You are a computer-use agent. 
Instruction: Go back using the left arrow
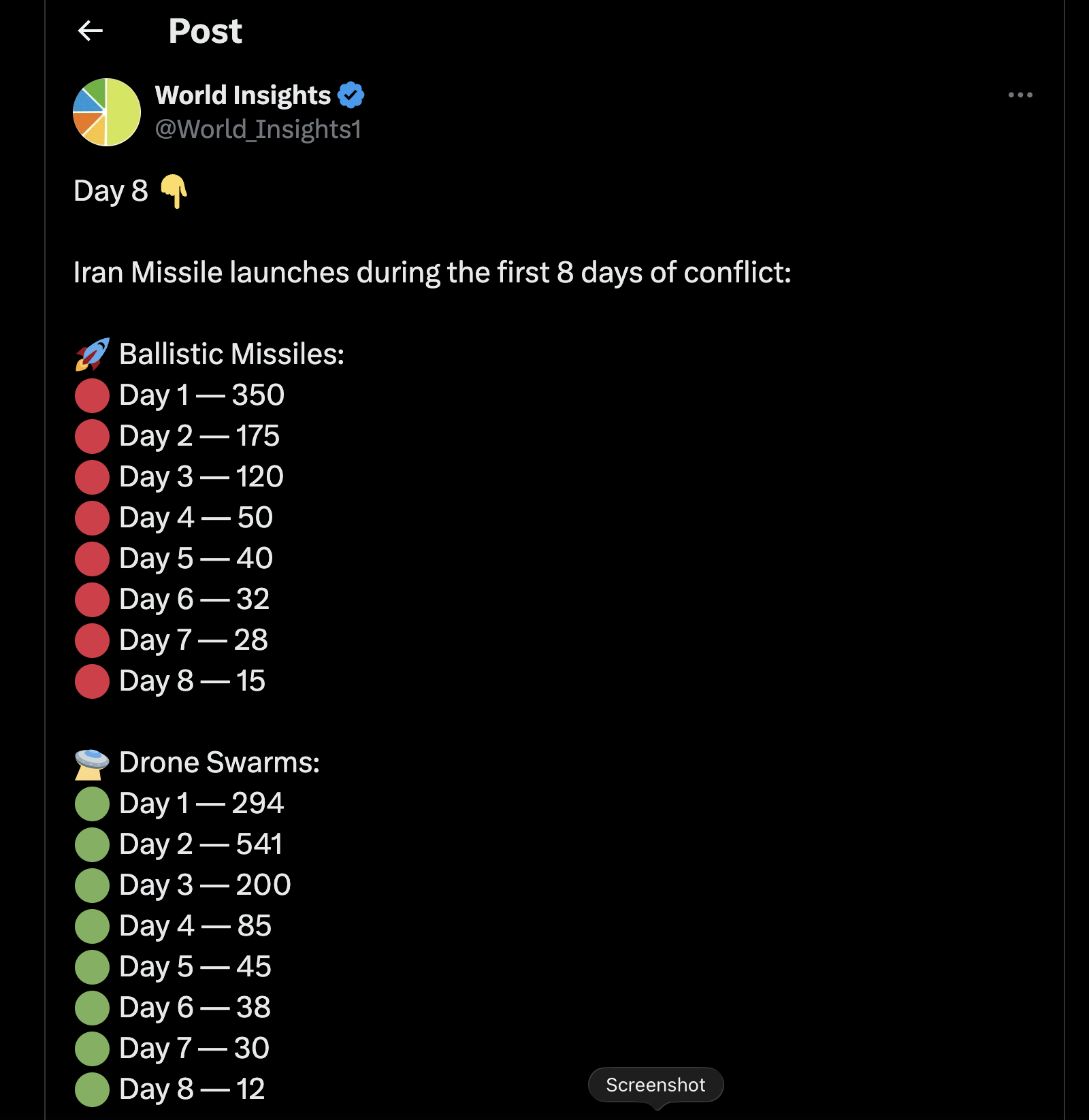(x=90, y=31)
